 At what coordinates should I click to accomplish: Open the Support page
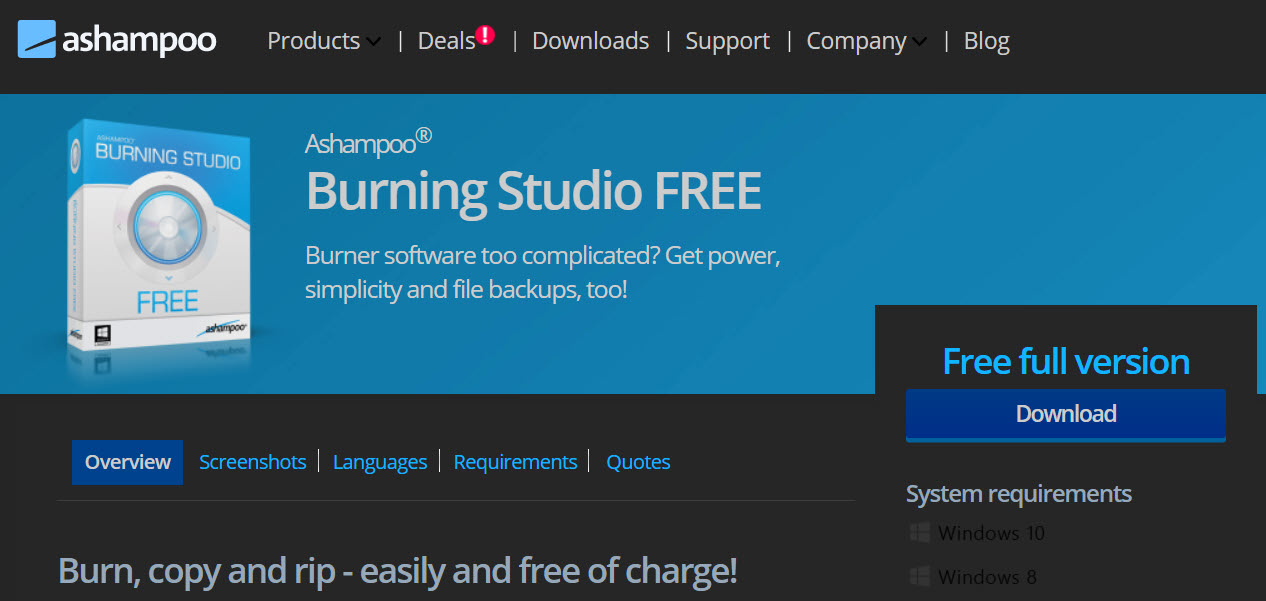[x=727, y=41]
